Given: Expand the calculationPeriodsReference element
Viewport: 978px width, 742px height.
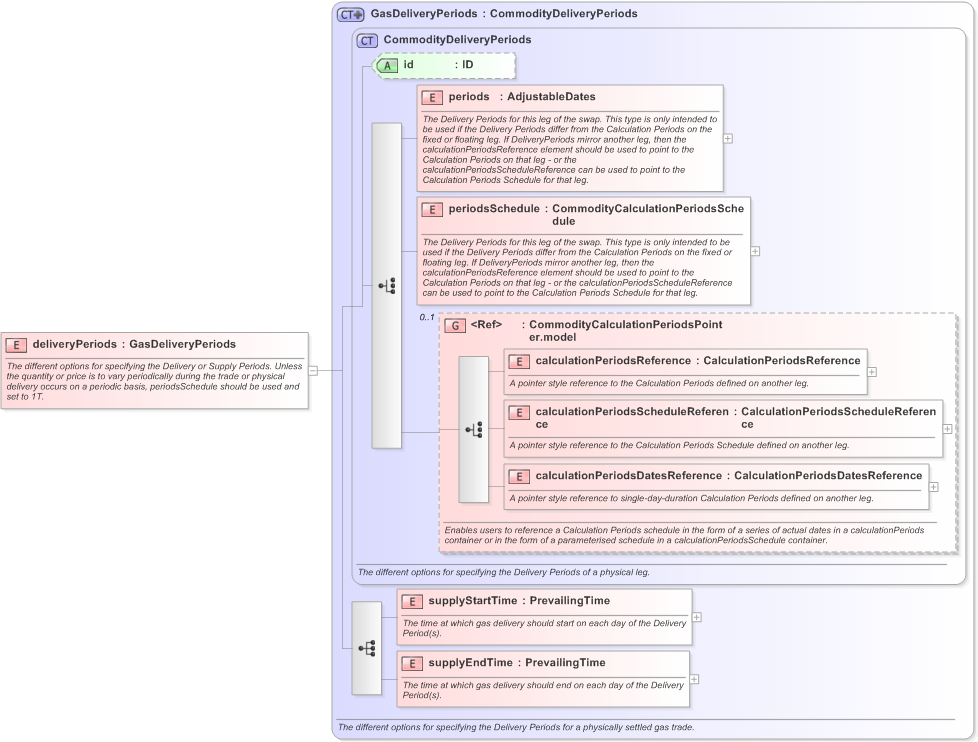Looking at the screenshot, I should (872, 372).
